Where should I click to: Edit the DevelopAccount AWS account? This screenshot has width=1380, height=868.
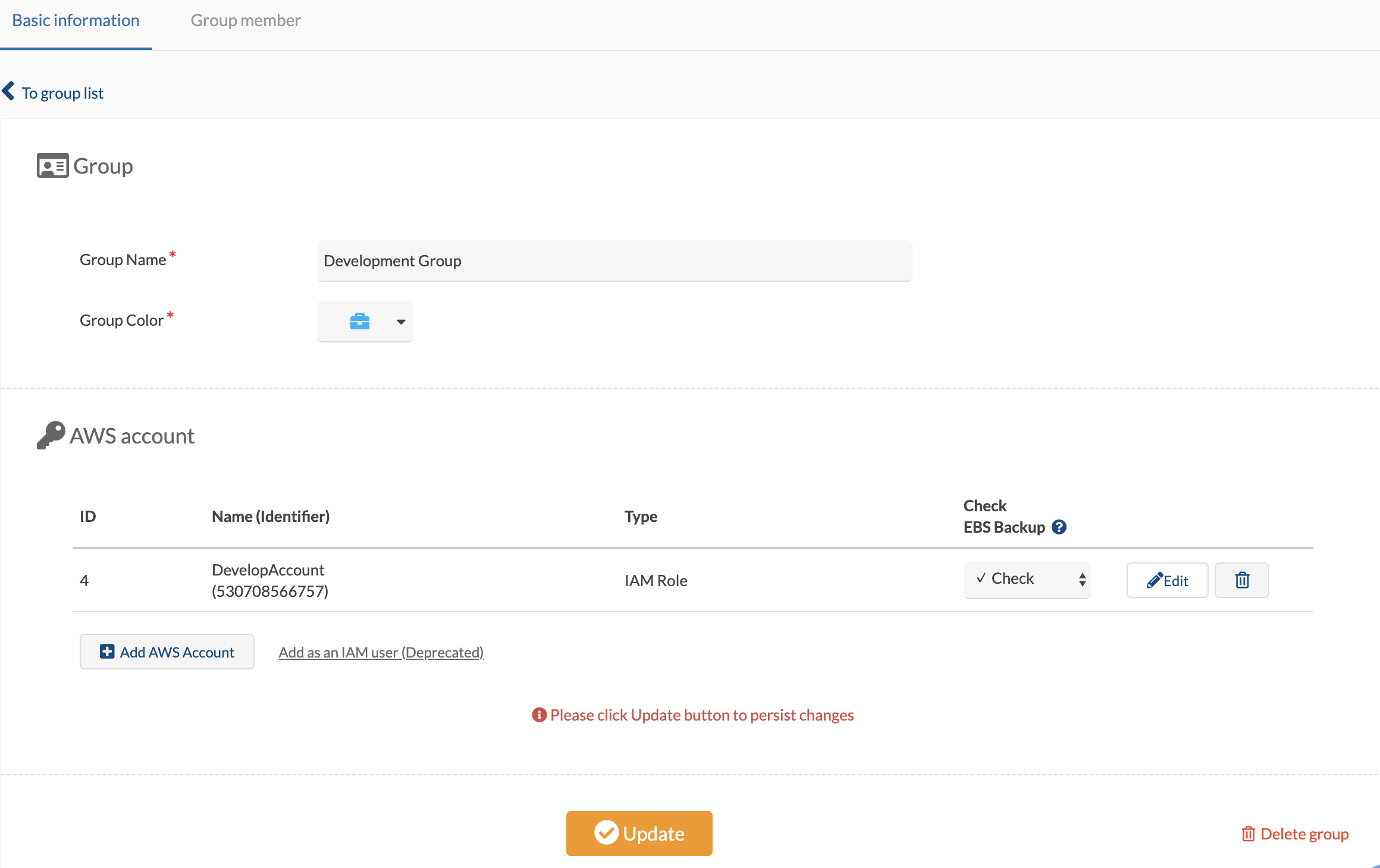[x=1167, y=580]
